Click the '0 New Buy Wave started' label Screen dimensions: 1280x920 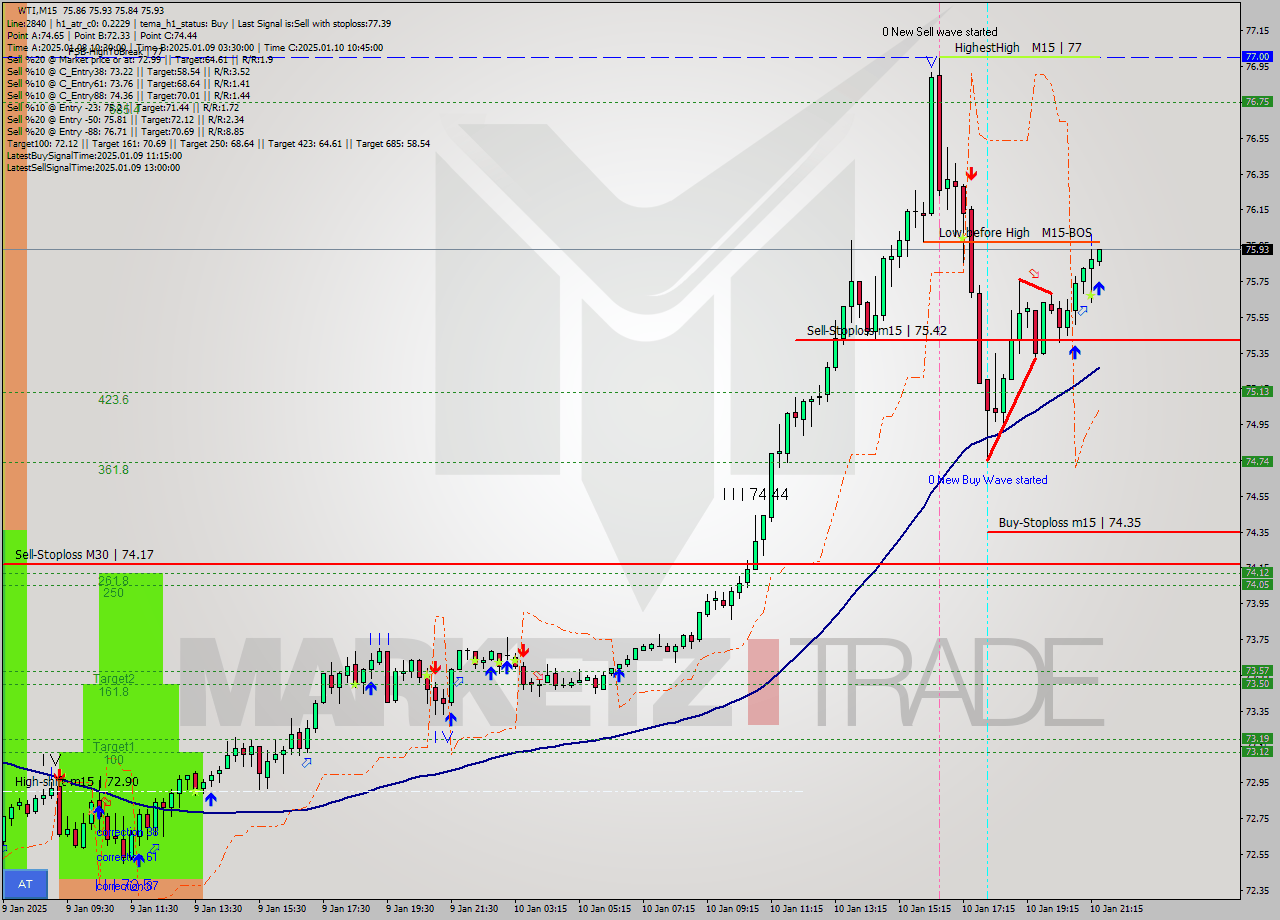pos(988,480)
